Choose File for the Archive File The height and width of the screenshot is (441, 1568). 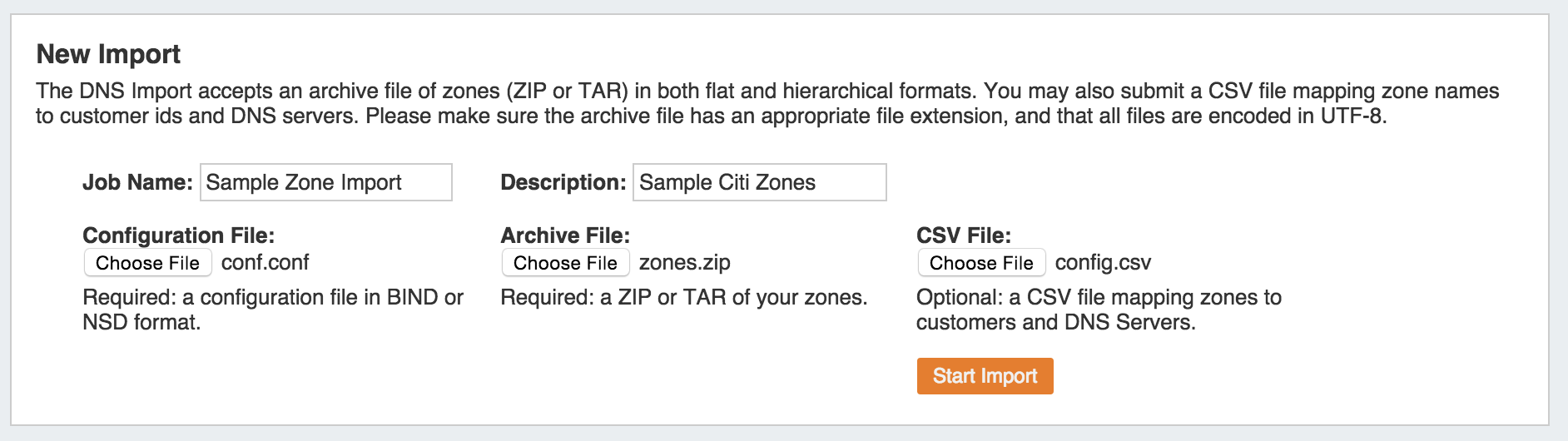click(x=565, y=263)
